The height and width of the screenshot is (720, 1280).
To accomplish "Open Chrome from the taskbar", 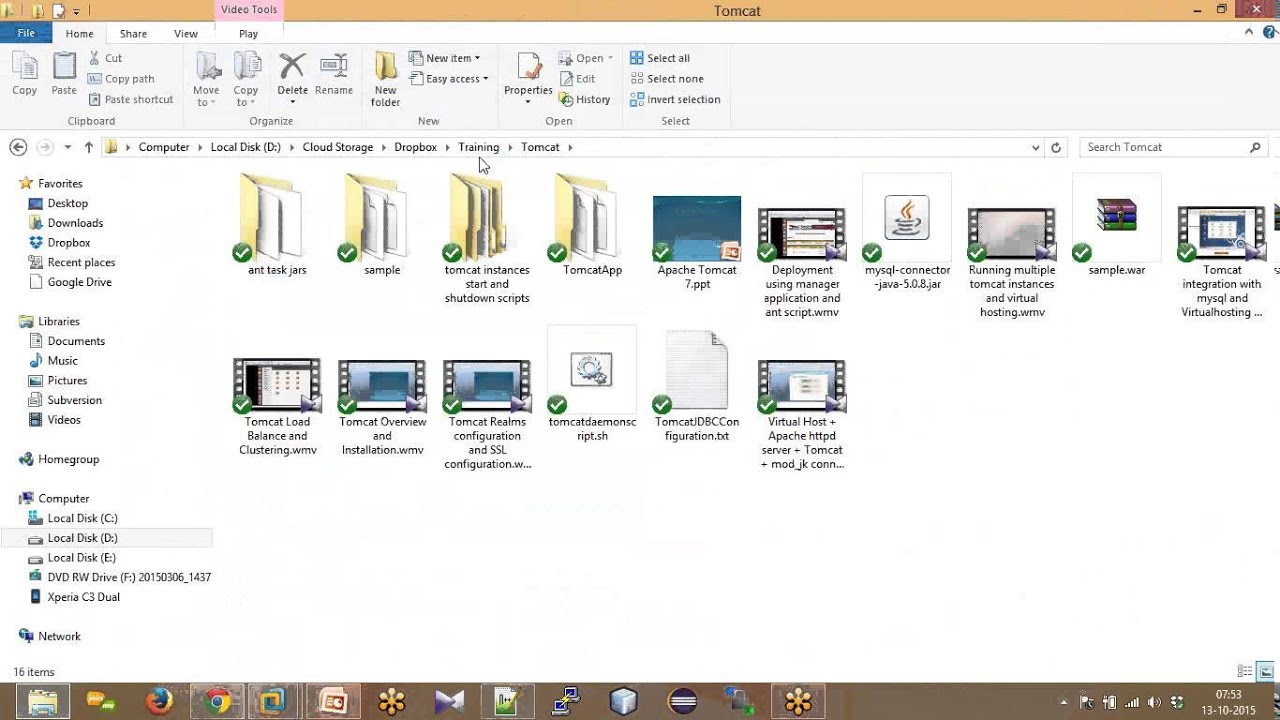I will pos(216,702).
